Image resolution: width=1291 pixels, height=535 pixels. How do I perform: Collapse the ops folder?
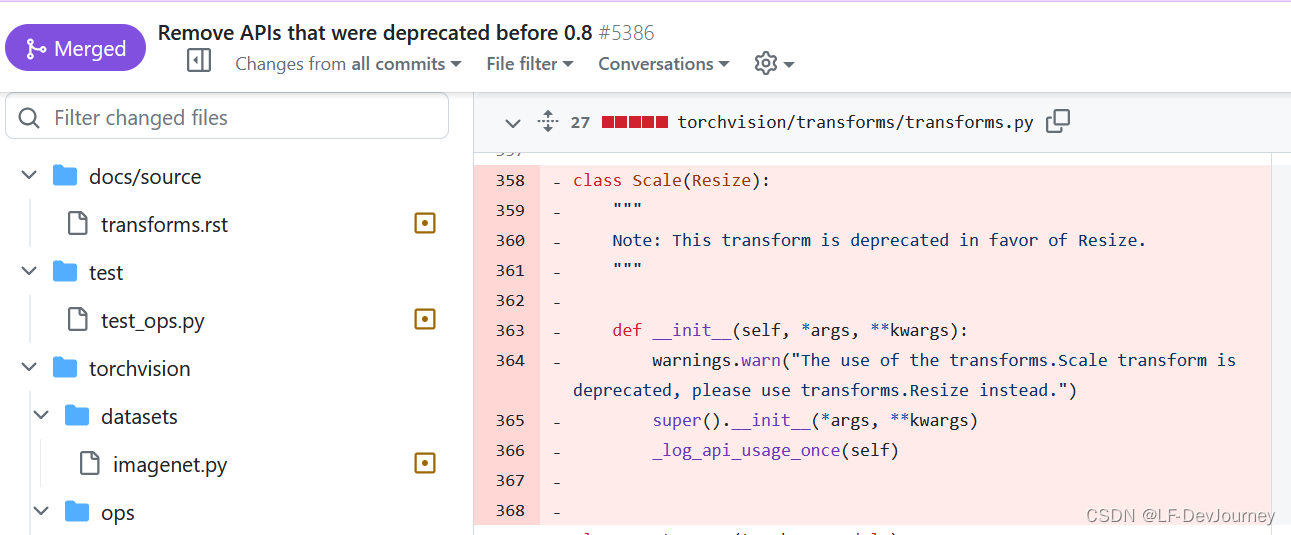pyautogui.click(x=41, y=512)
